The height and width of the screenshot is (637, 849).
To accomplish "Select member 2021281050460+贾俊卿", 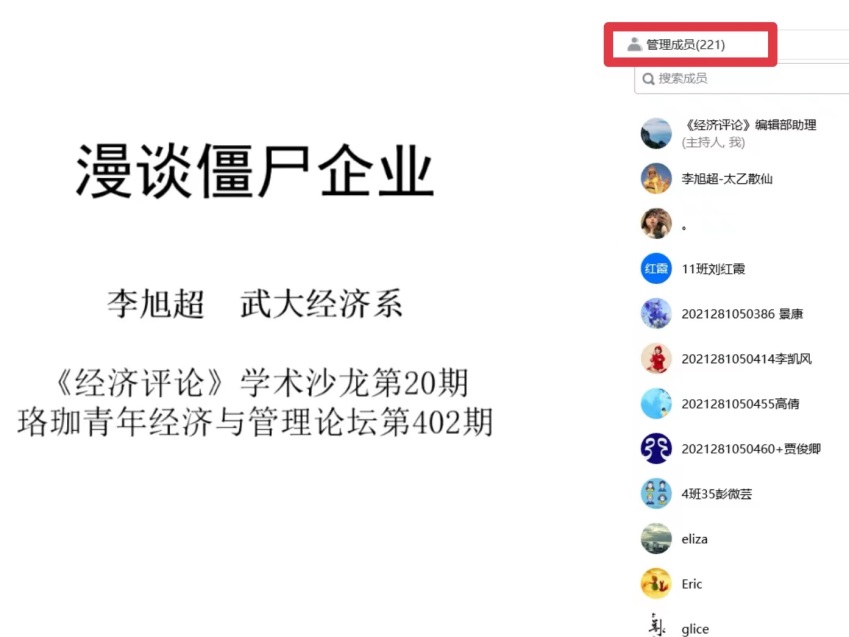I will [751, 448].
